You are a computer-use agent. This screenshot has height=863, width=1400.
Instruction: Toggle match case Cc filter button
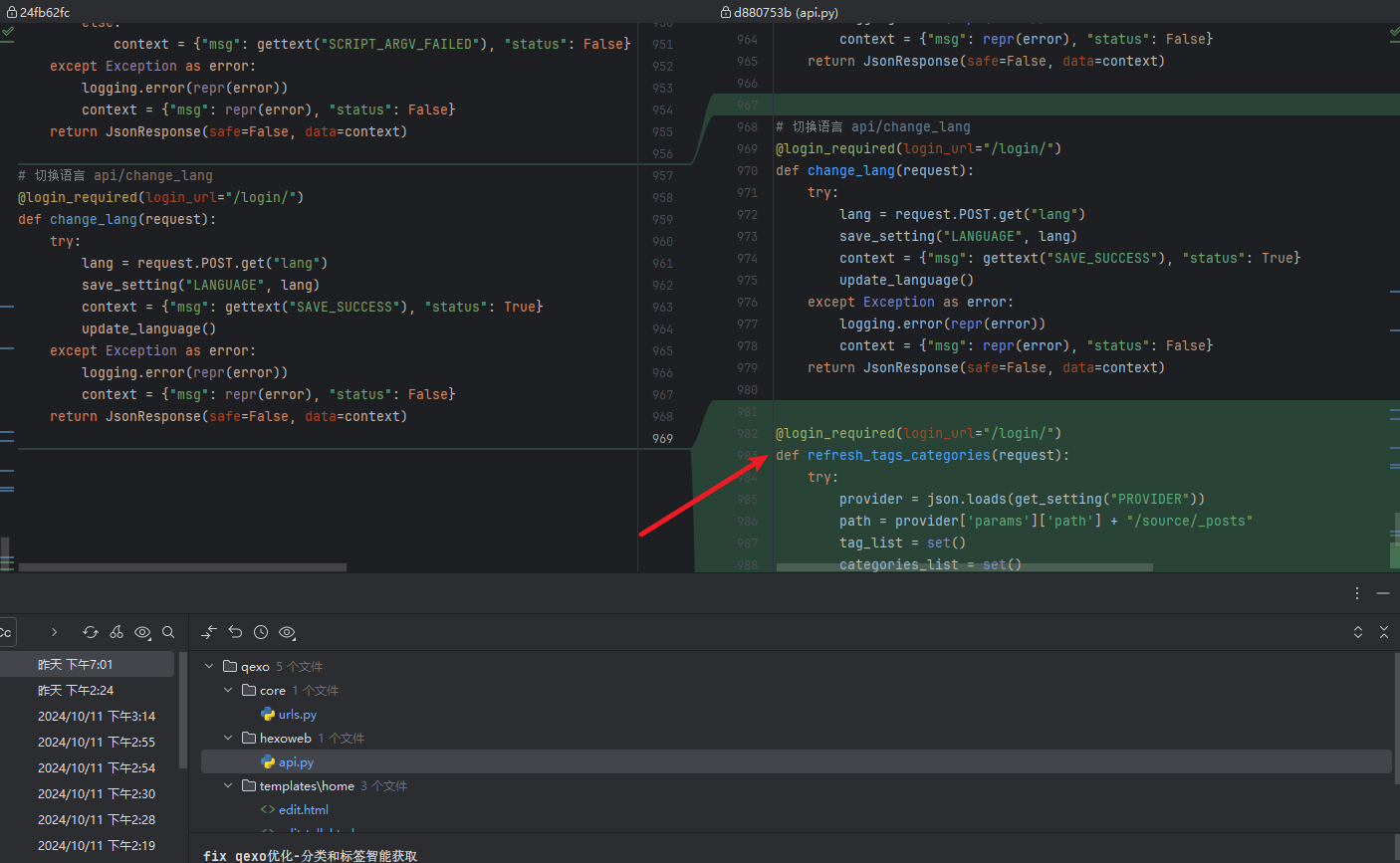[6, 632]
